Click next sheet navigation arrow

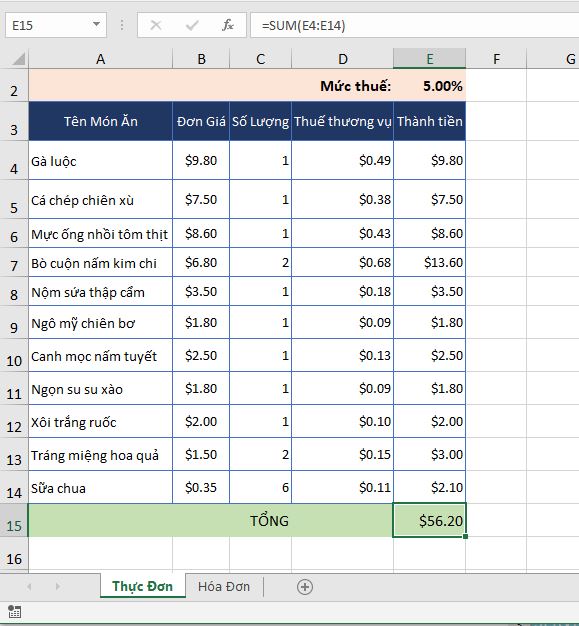pos(58,586)
